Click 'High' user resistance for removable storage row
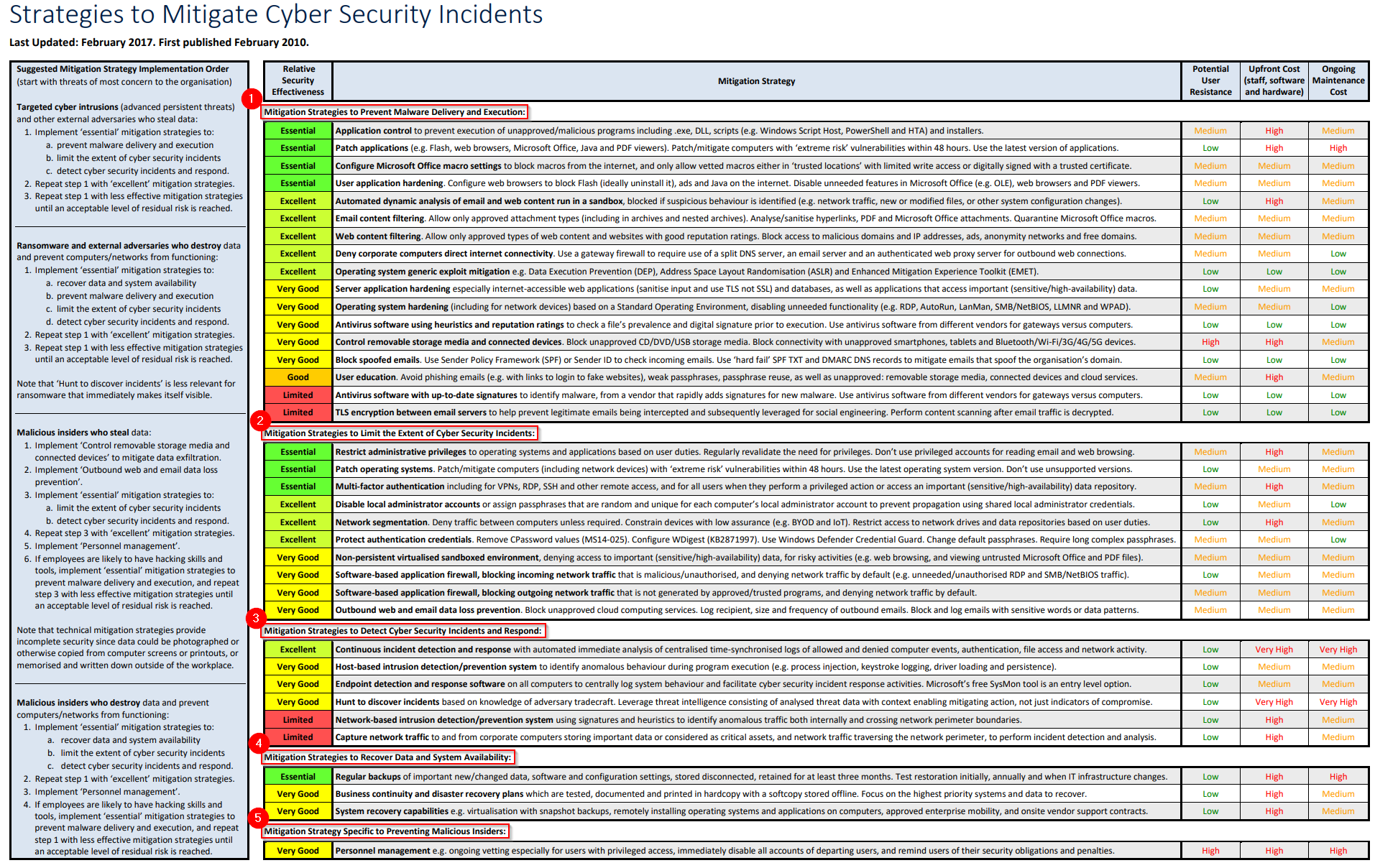This screenshot has width=1375, height=868. pyautogui.click(x=1210, y=342)
